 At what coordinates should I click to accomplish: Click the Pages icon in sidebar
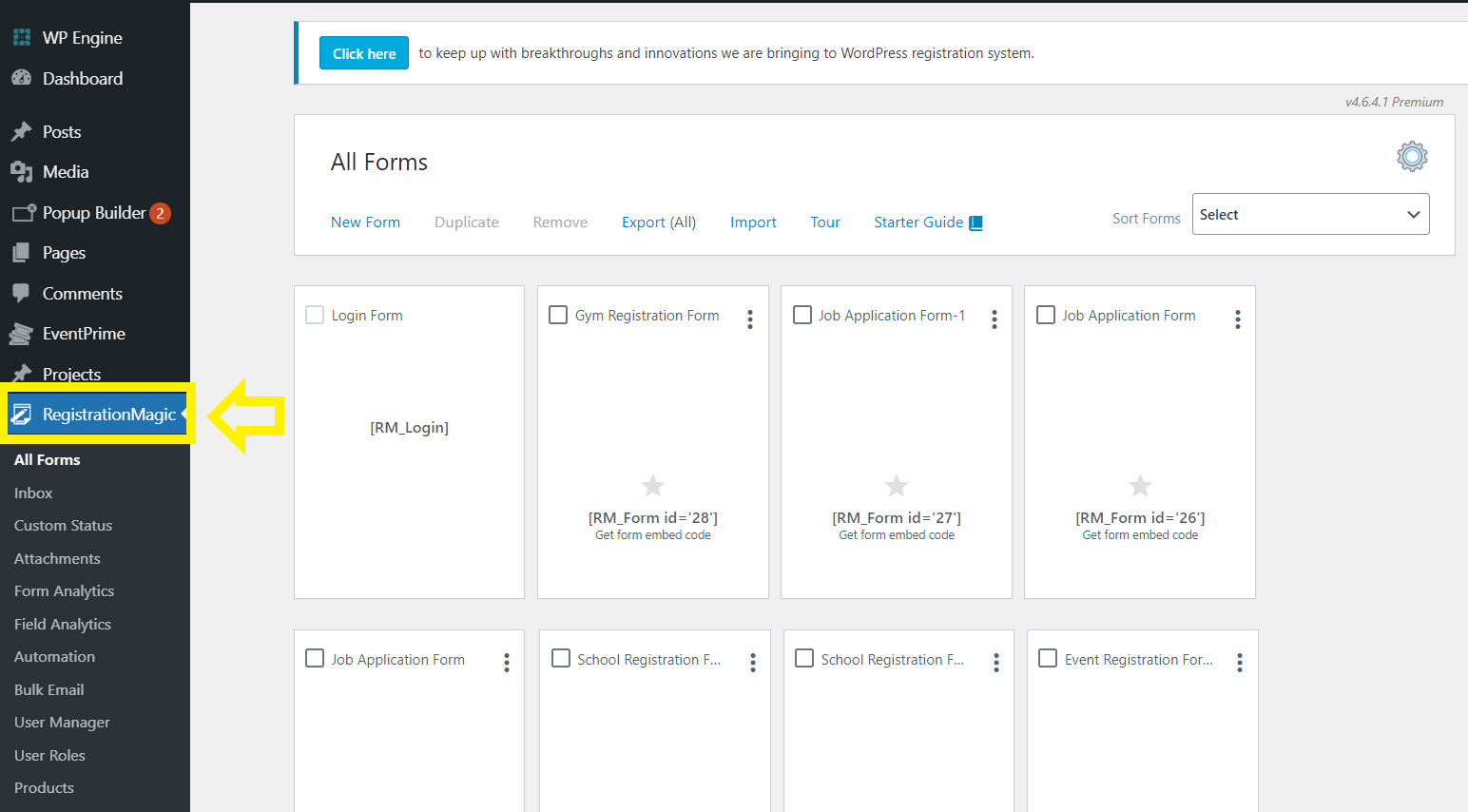[x=22, y=253]
